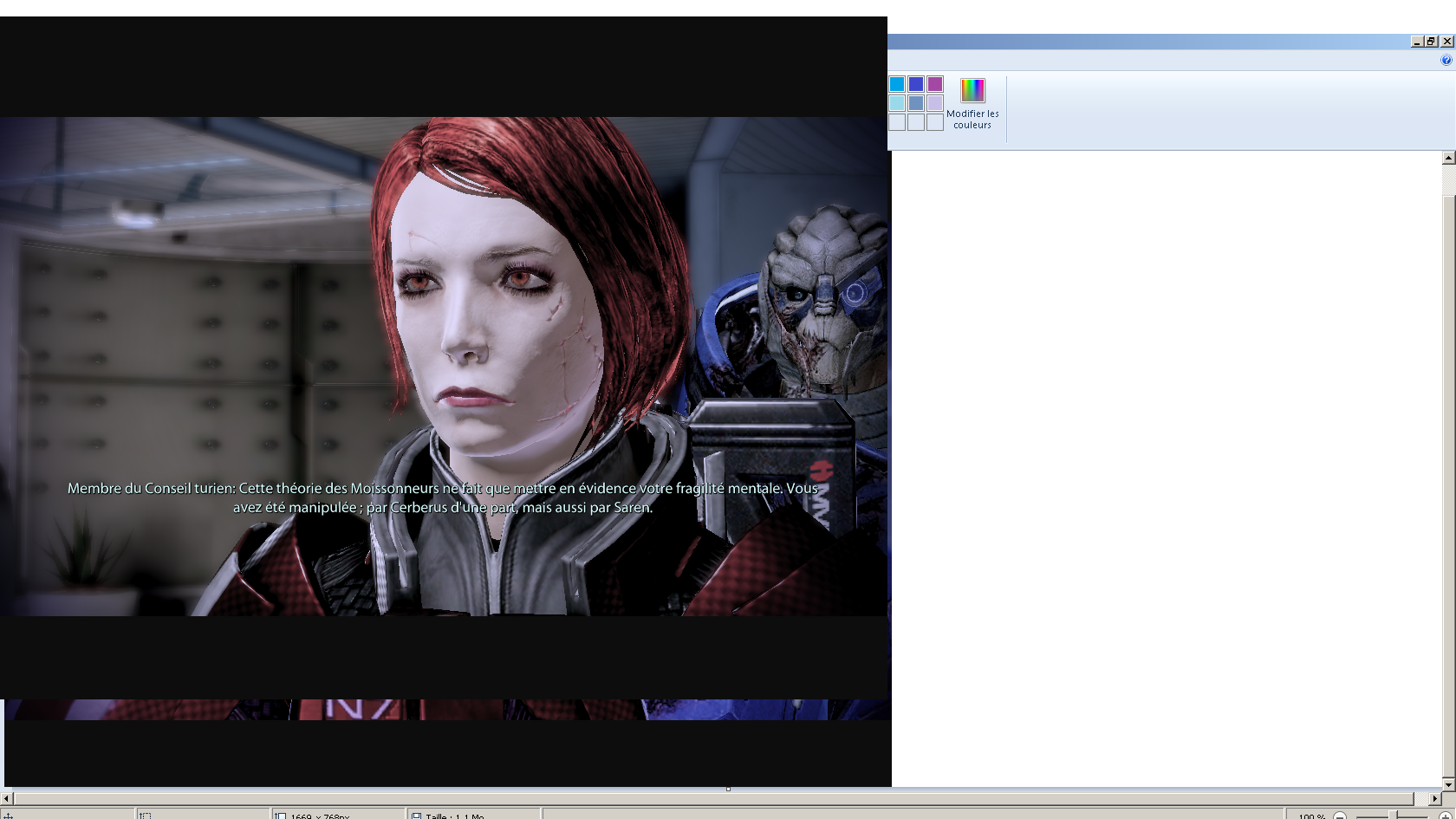
Task: Click Modifier les couleurs button
Action: tap(972, 103)
